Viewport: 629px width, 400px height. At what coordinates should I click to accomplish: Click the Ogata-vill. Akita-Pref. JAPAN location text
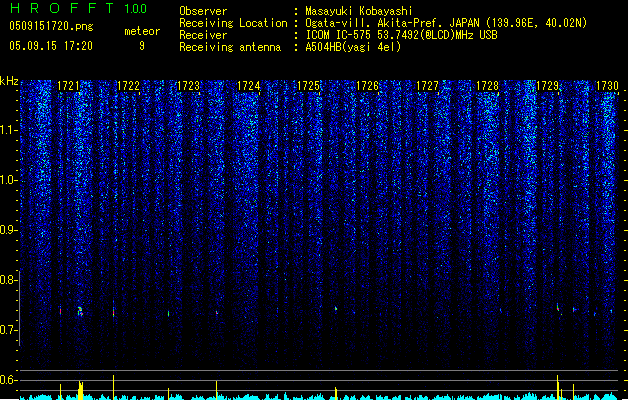[x=446, y=23]
